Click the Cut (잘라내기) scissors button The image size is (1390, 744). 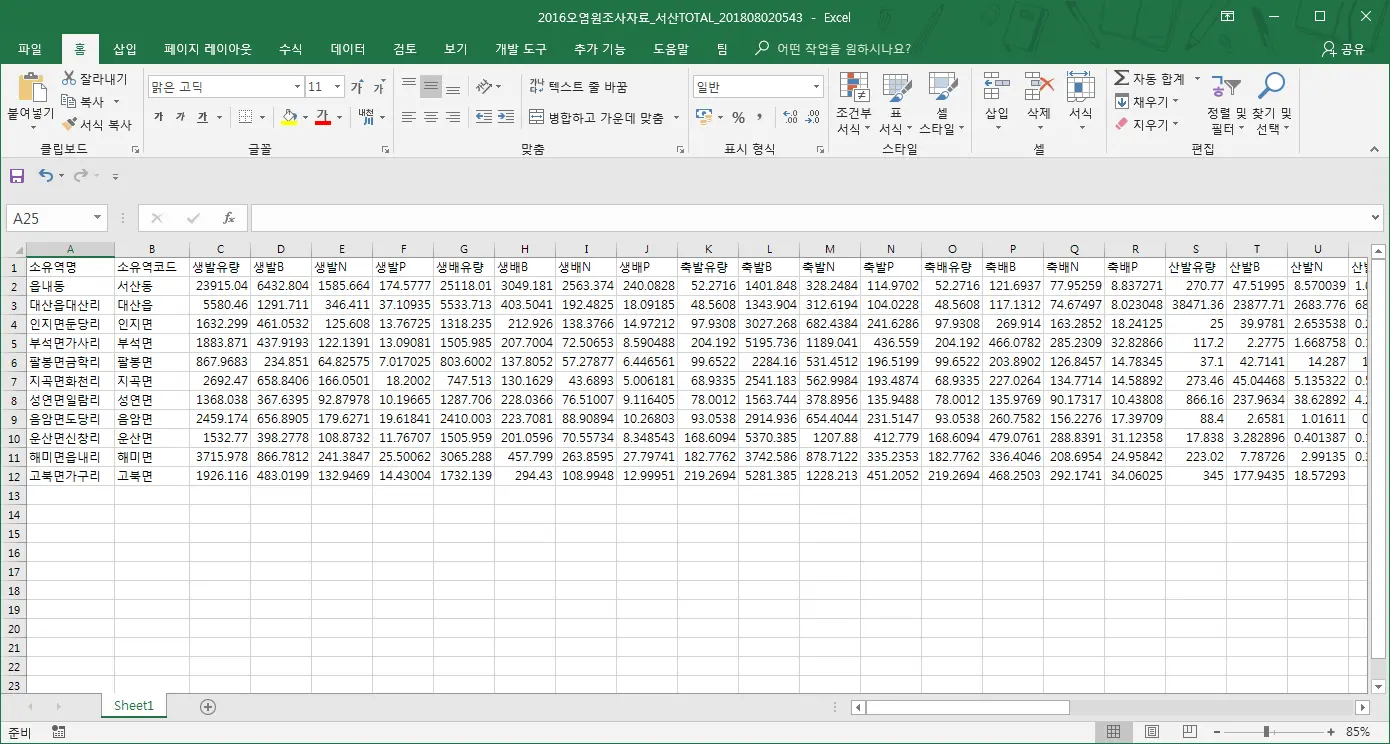[x=94, y=78]
